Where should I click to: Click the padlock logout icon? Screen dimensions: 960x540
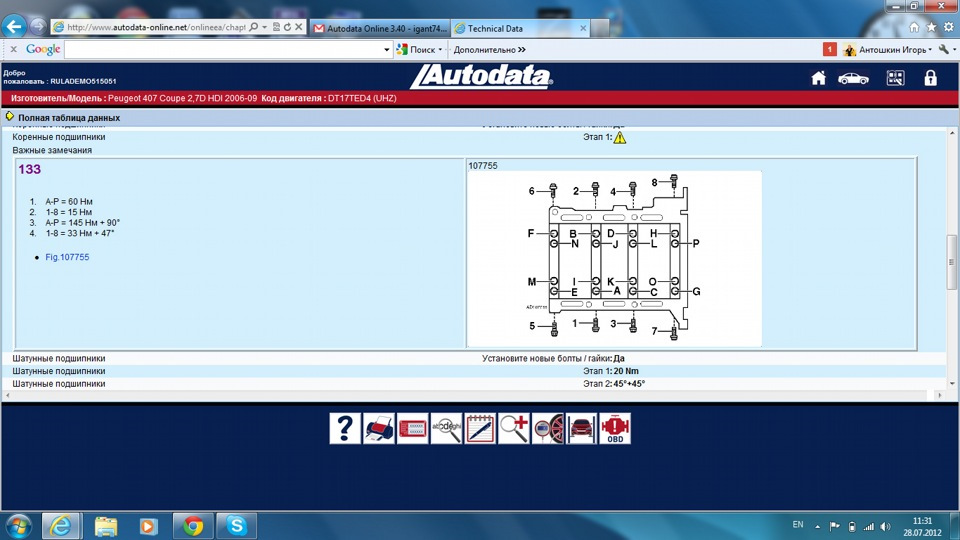[930, 78]
